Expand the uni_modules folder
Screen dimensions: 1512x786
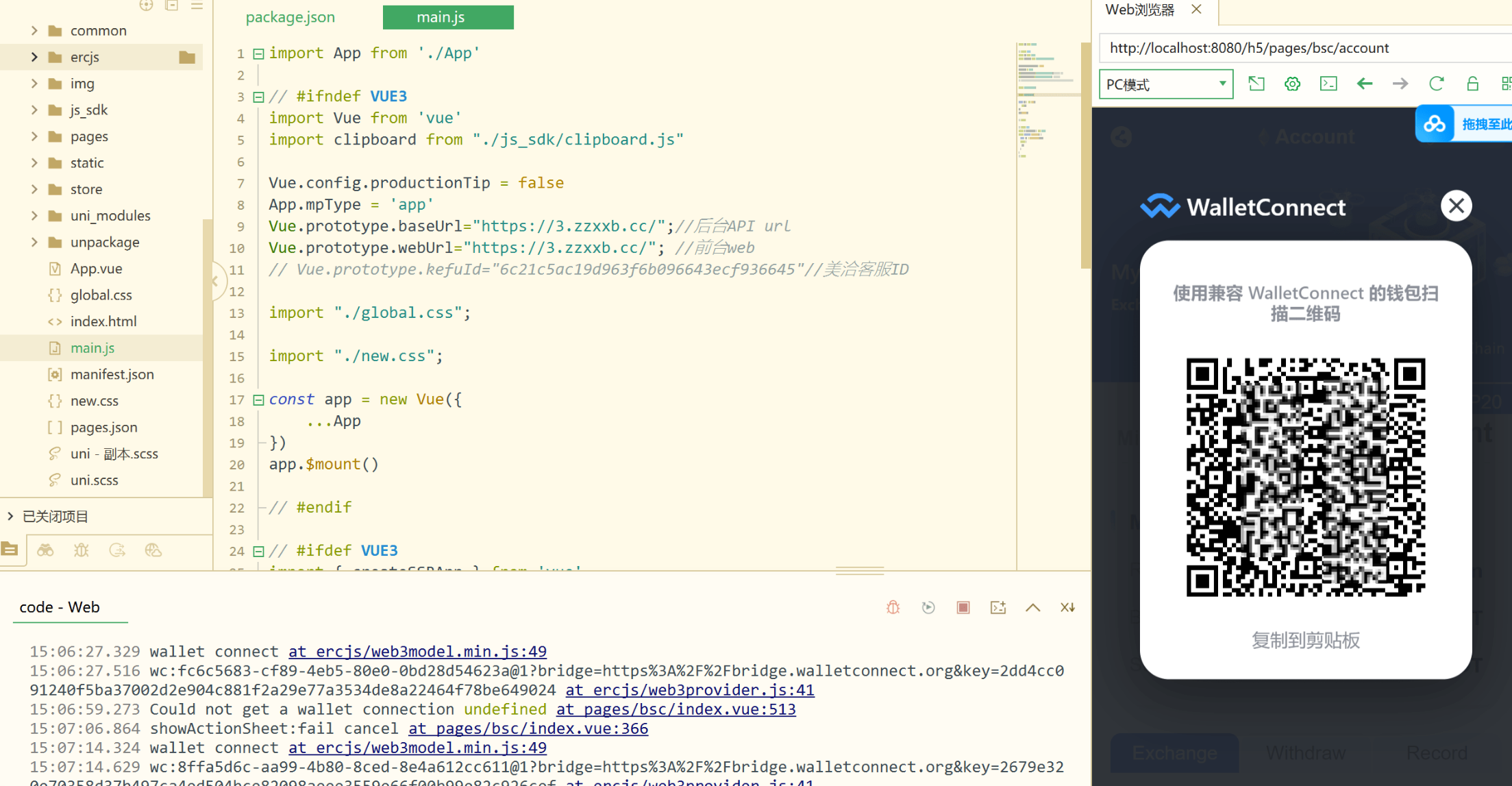pyautogui.click(x=34, y=216)
